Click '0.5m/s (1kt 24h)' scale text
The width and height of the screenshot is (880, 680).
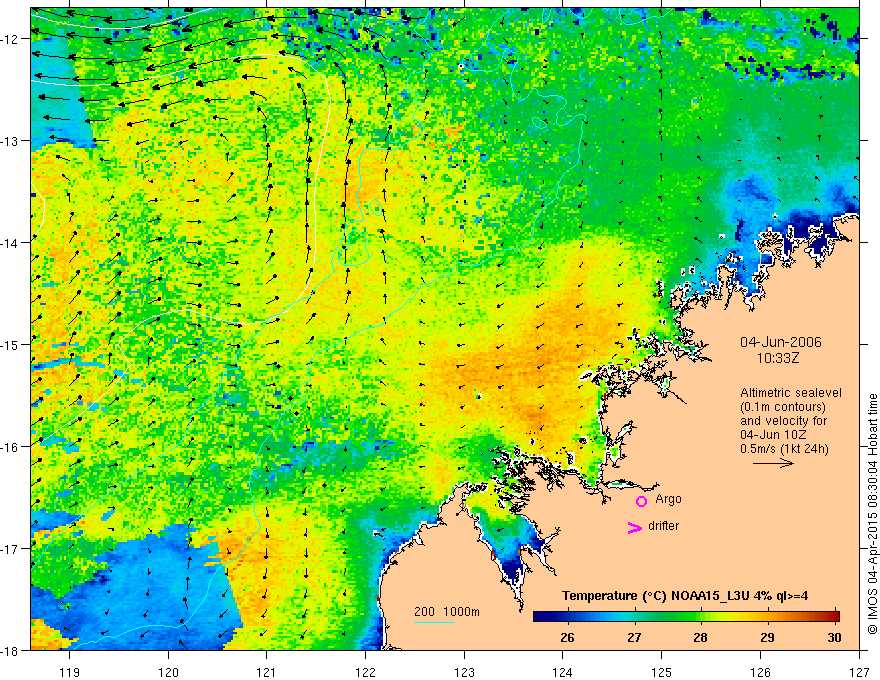(784, 449)
